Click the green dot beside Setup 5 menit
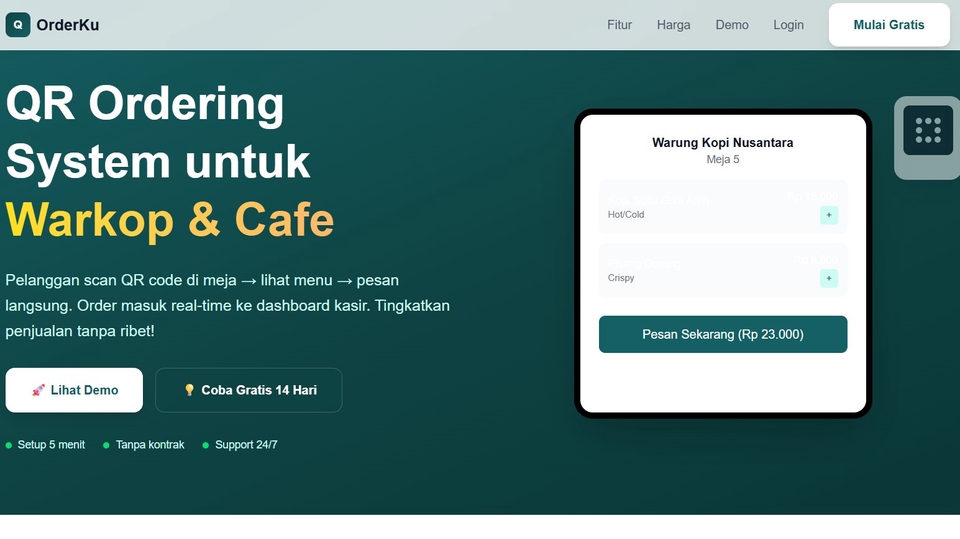 click(9, 445)
